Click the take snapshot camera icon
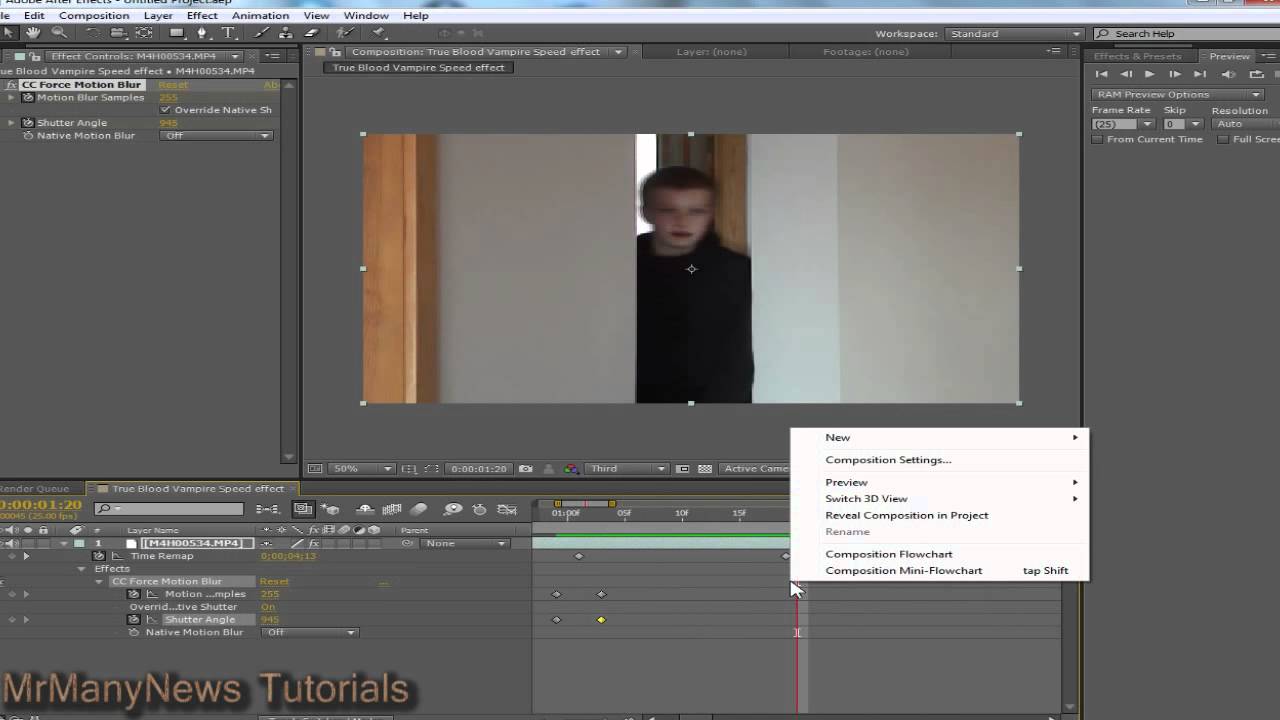Screen dimensions: 1280x720 (525, 468)
